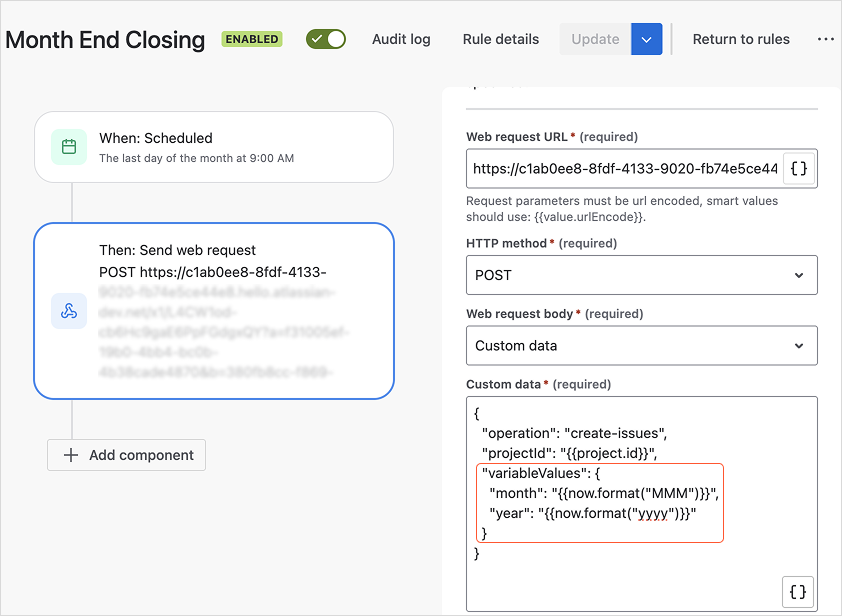This screenshot has height=616, width=842.
Task: Open Rule details tab
Action: point(501,39)
